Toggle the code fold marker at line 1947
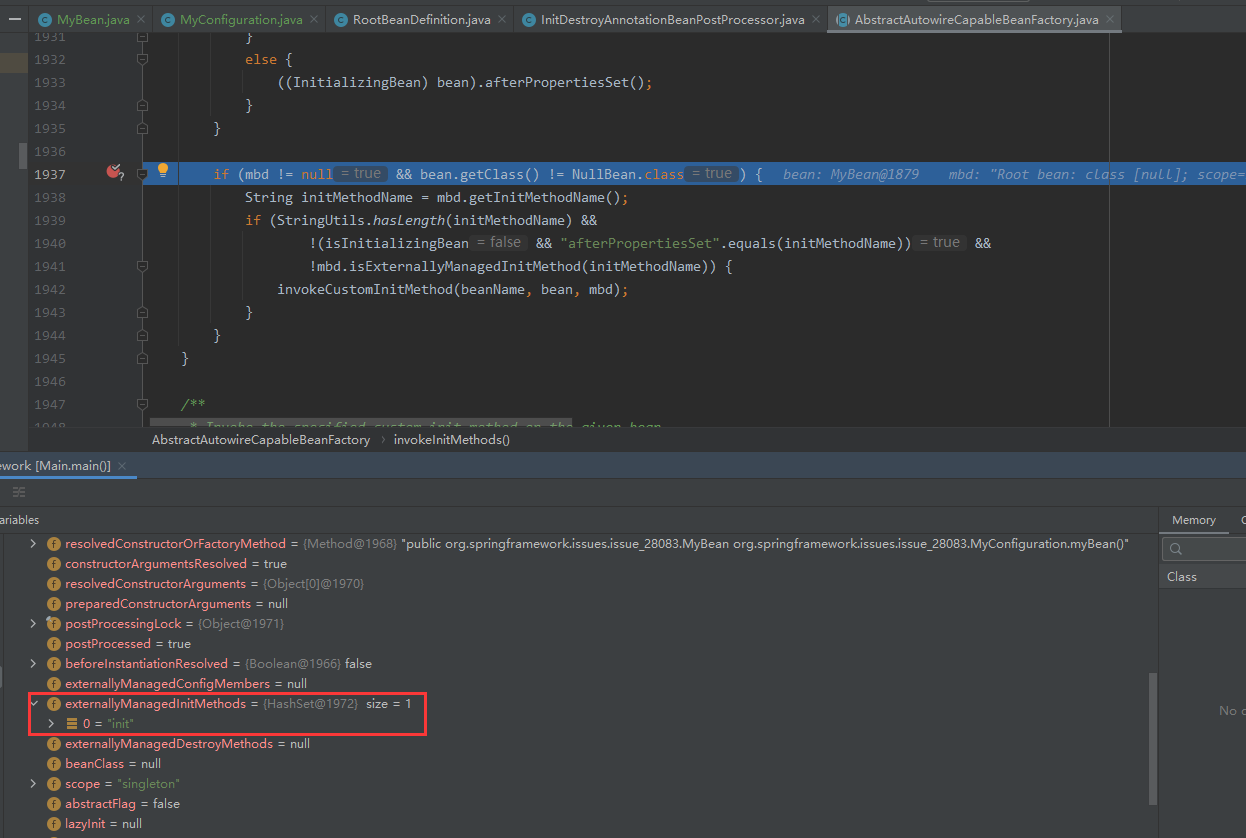The height and width of the screenshot is (838, 1246). coord(142,404)
